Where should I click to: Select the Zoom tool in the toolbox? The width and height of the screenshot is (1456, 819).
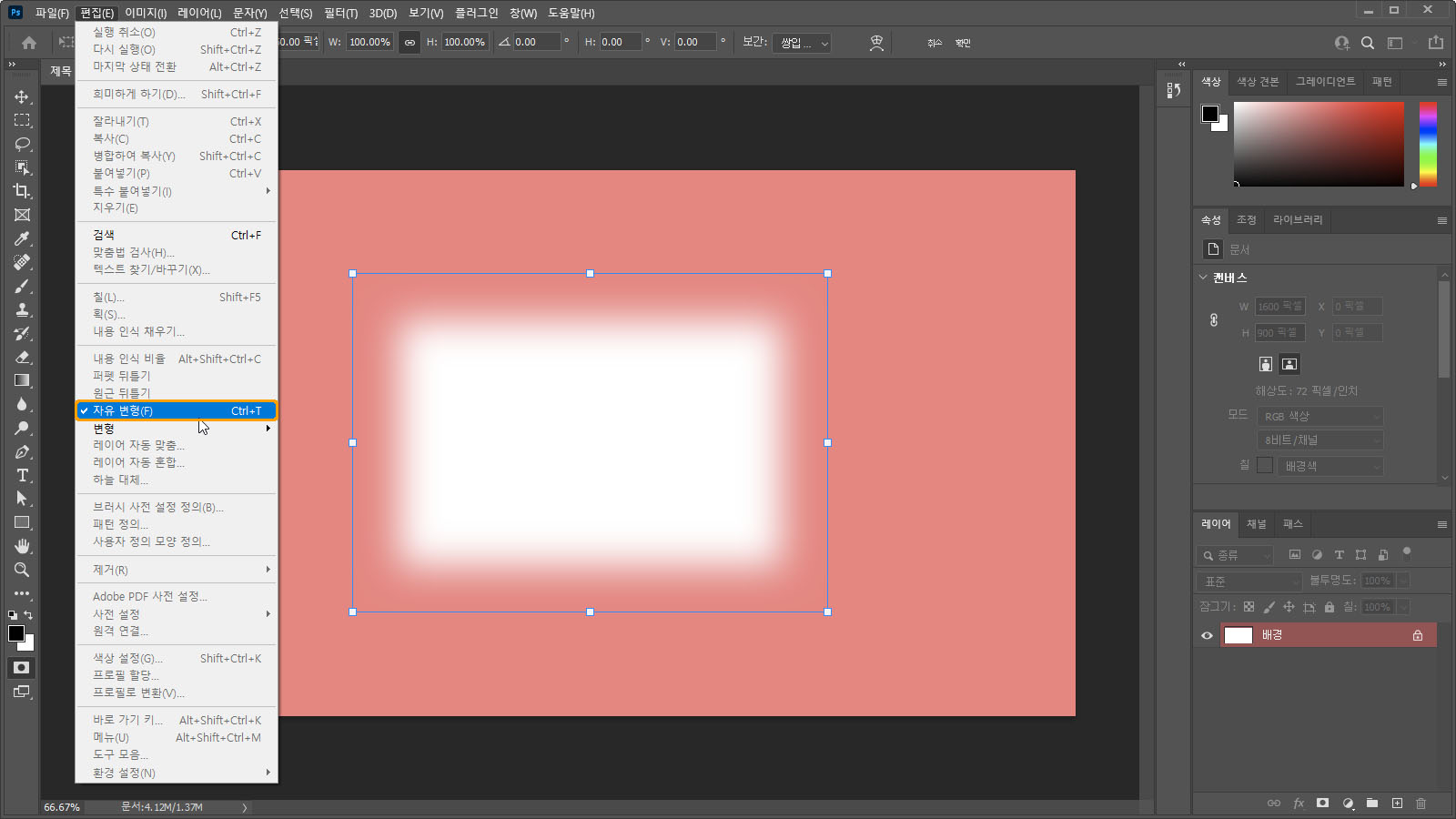22,570
